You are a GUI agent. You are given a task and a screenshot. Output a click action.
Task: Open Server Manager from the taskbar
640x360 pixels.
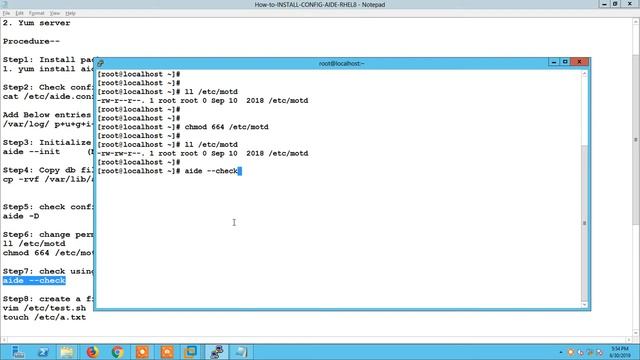pyautogui.click(x=18, y=352)
